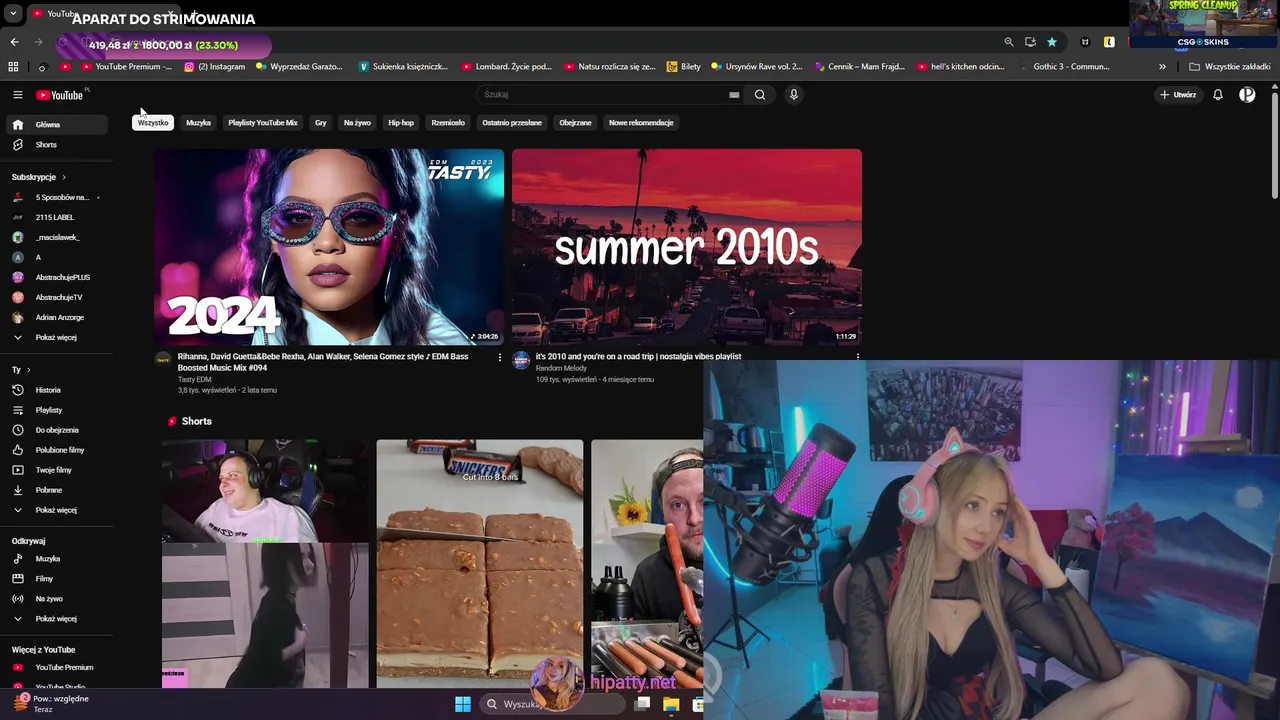Open the on-screen keyboard icon in search box

tap(734, 95)
